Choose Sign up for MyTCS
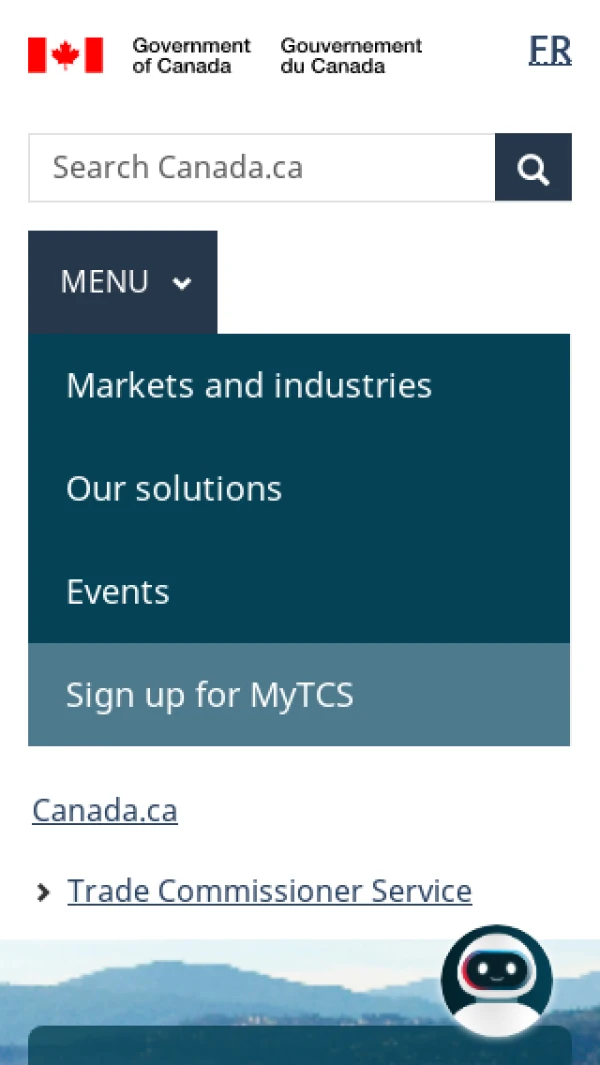This screenshot has height=1065, width=600. pos(210,695)
